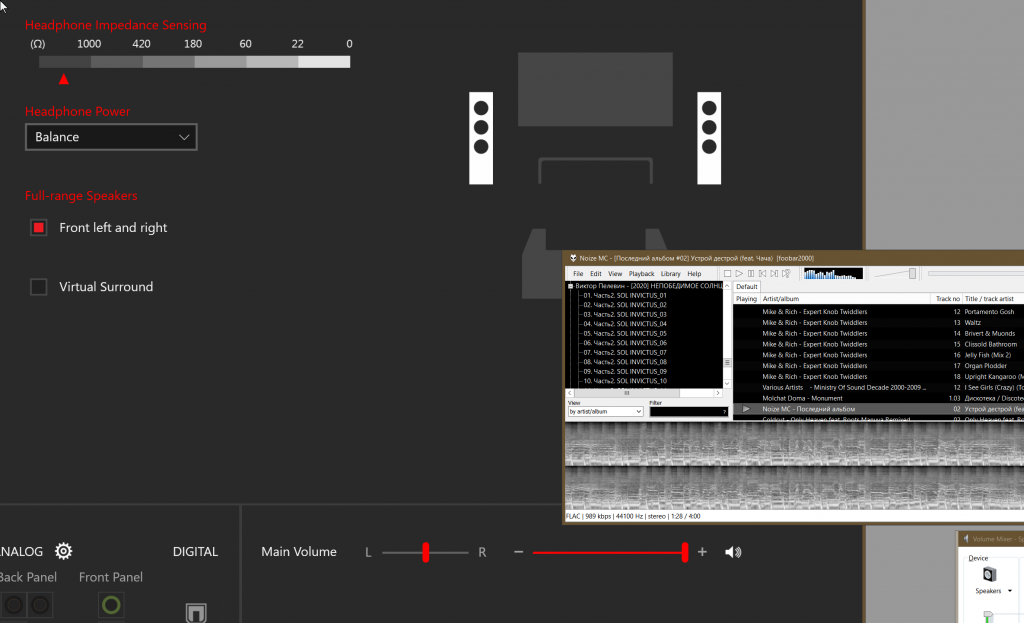Open the Library menu in foobar2000
The image size is (1024, 623).
[670, 274]
